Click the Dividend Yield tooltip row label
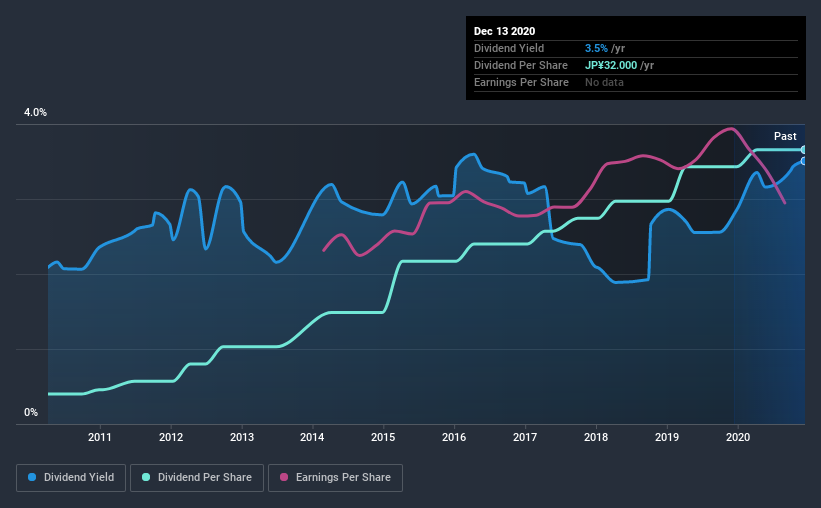The image size is (821, 508). [509, 48]
